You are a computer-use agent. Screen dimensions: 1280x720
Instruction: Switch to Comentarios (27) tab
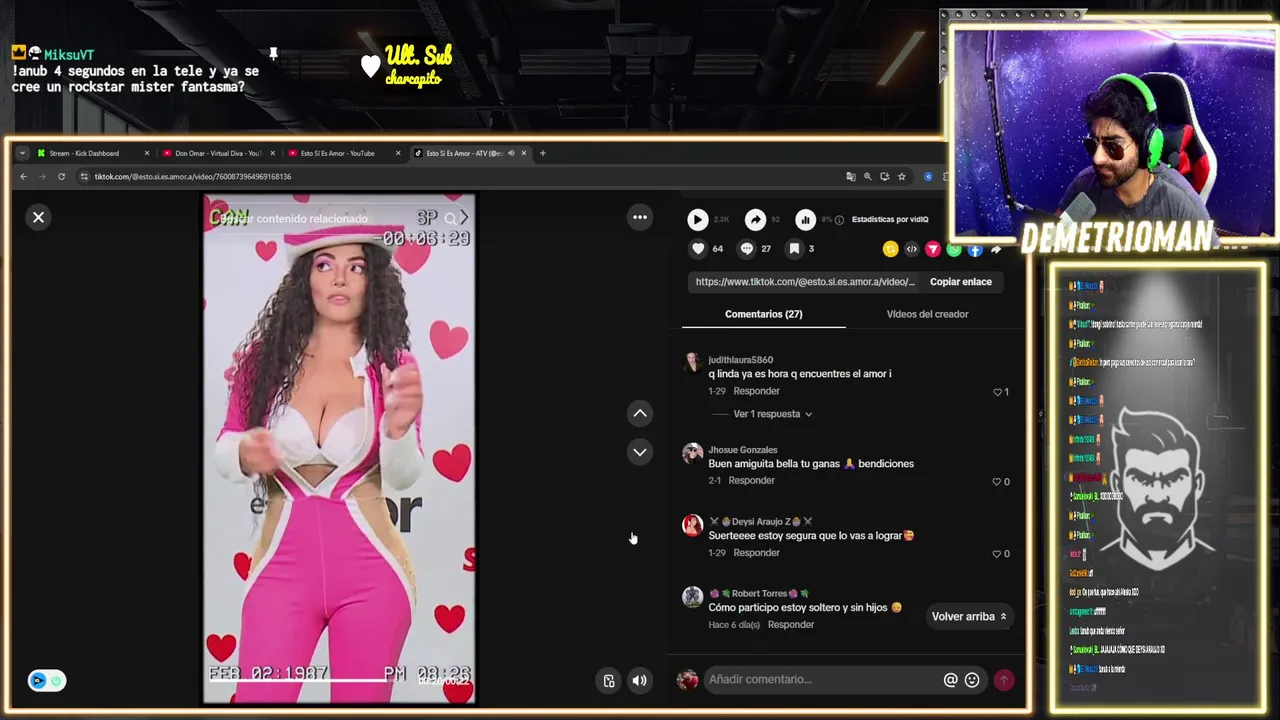(763, 314)
